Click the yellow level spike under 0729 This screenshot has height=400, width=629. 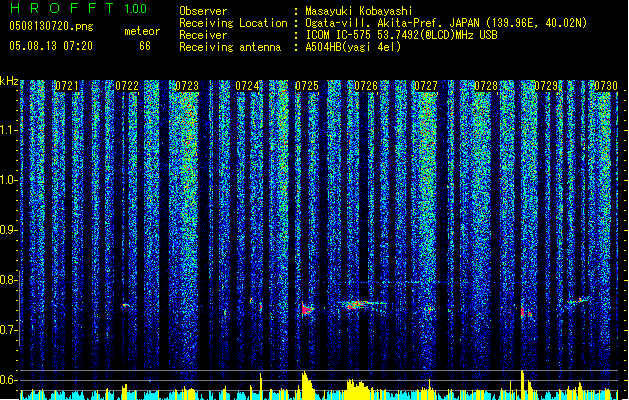tap(523, 385)
